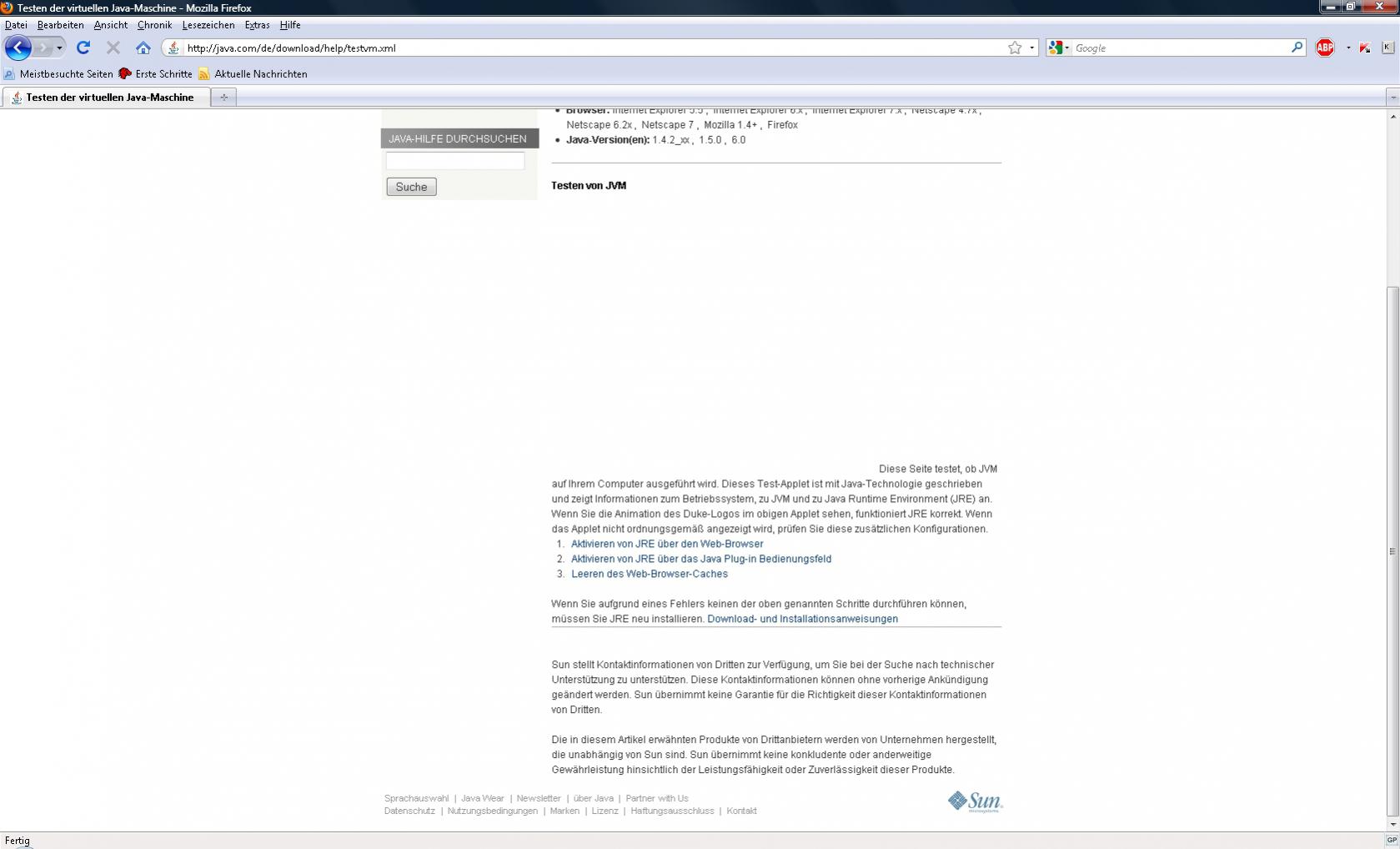Open the address bar history dropdown
The image size is (1400, 849).
pos(1031,48)
